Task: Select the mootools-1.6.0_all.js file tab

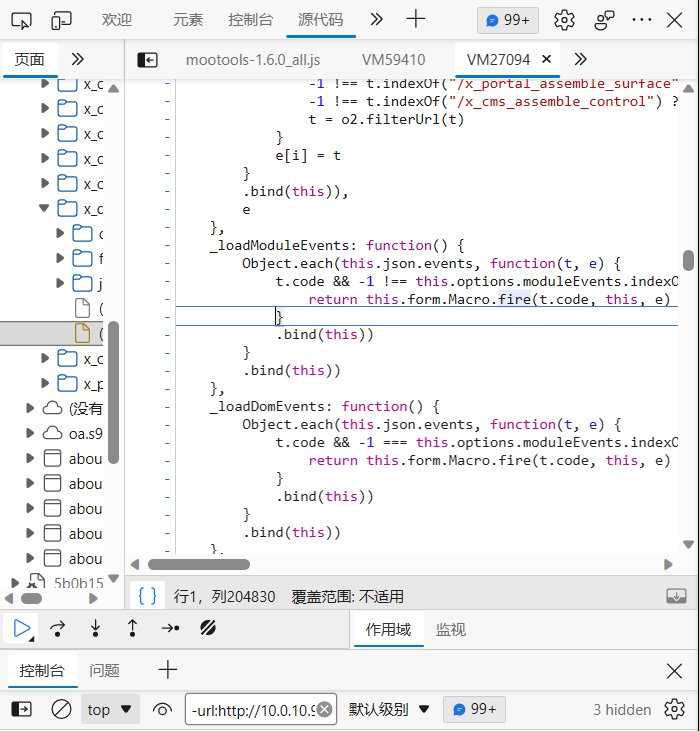Action: click(253, 60)
